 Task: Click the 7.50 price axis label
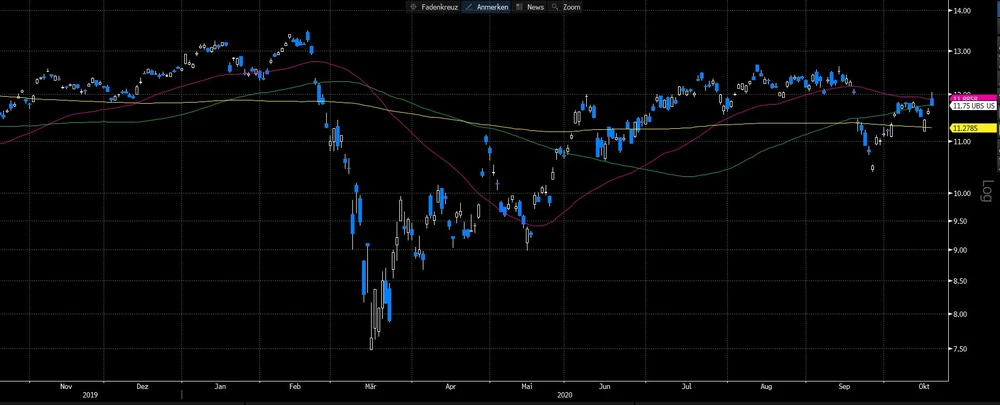click(960, 349)
